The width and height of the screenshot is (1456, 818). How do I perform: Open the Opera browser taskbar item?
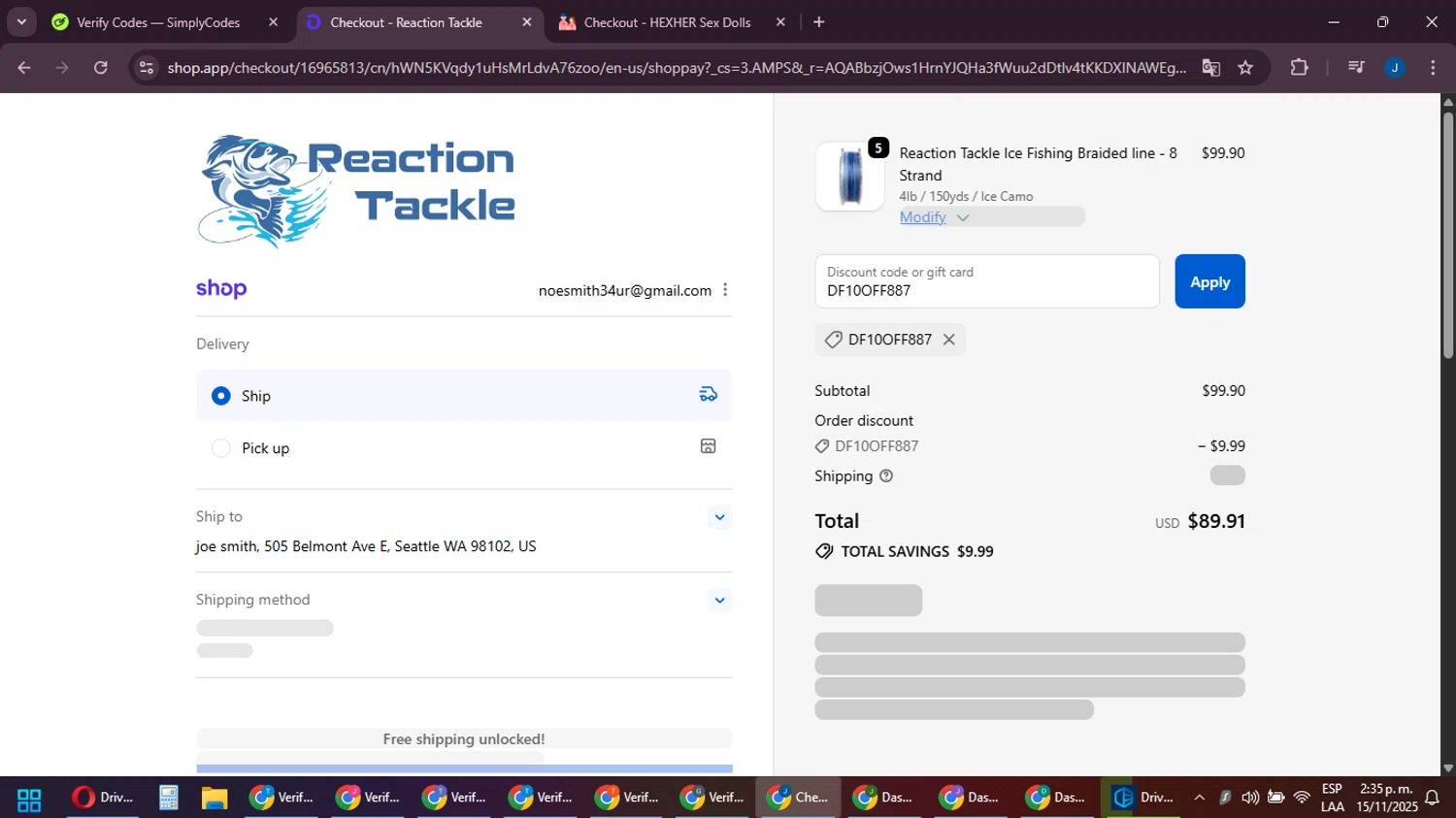103,798
